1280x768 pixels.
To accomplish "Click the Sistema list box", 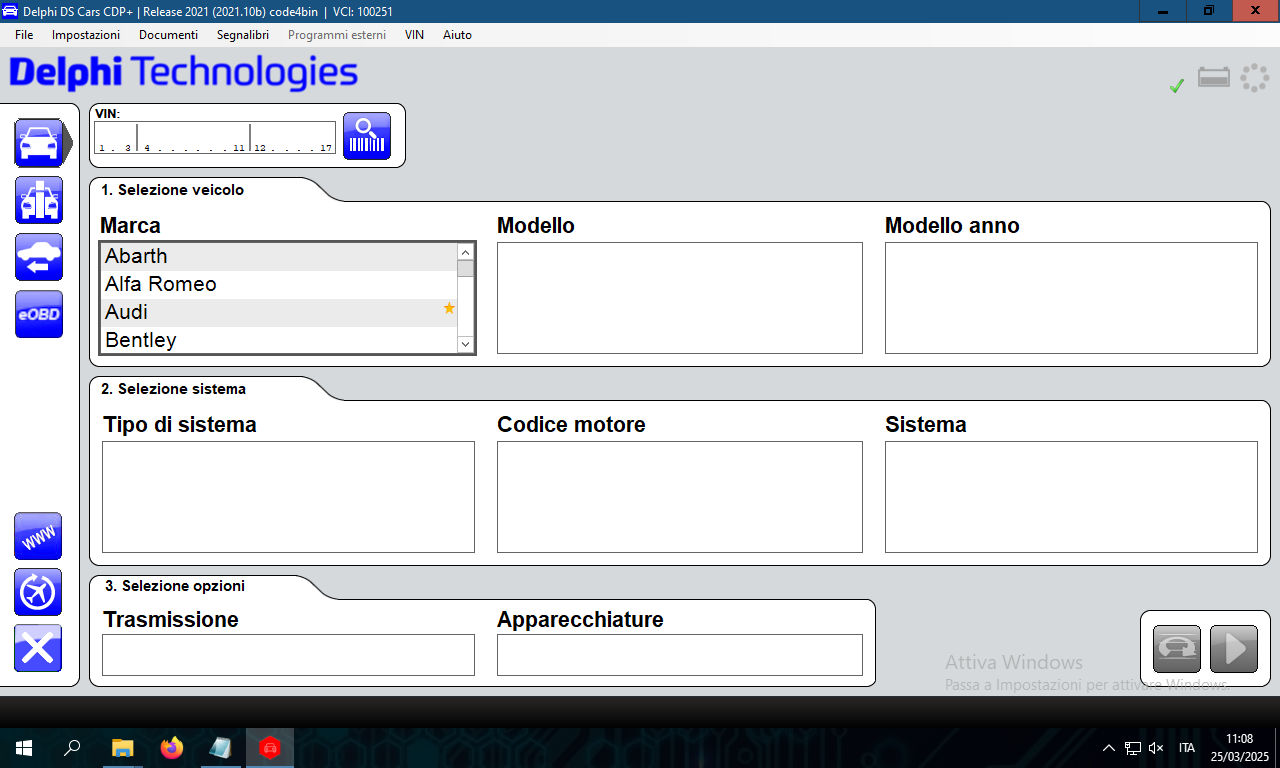I will [x=1071, y=497].
